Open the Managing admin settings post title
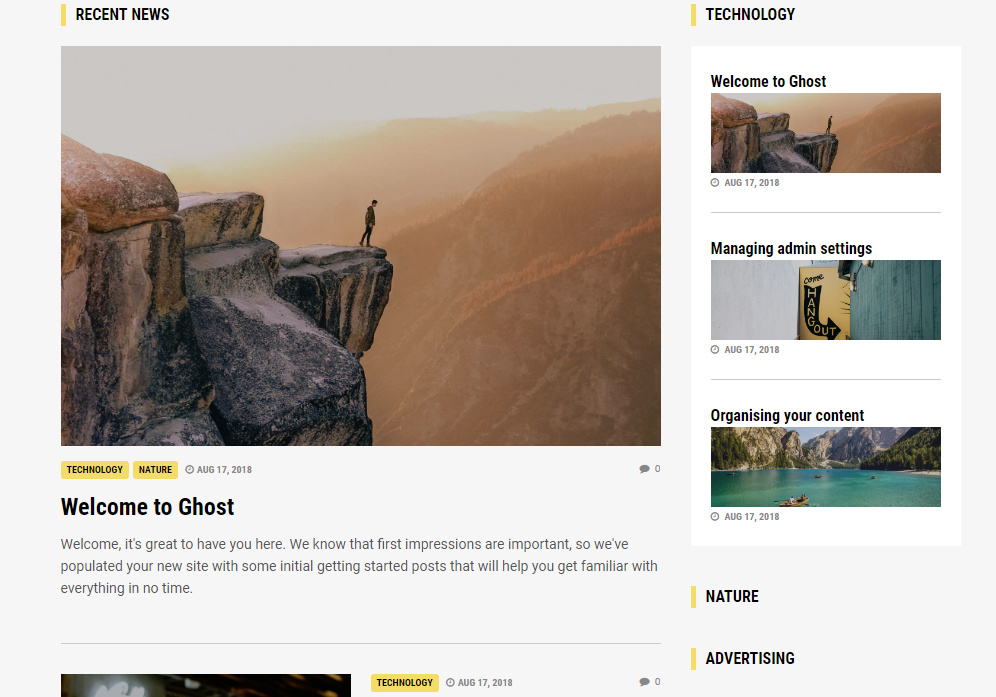 [x=791, y=248]
